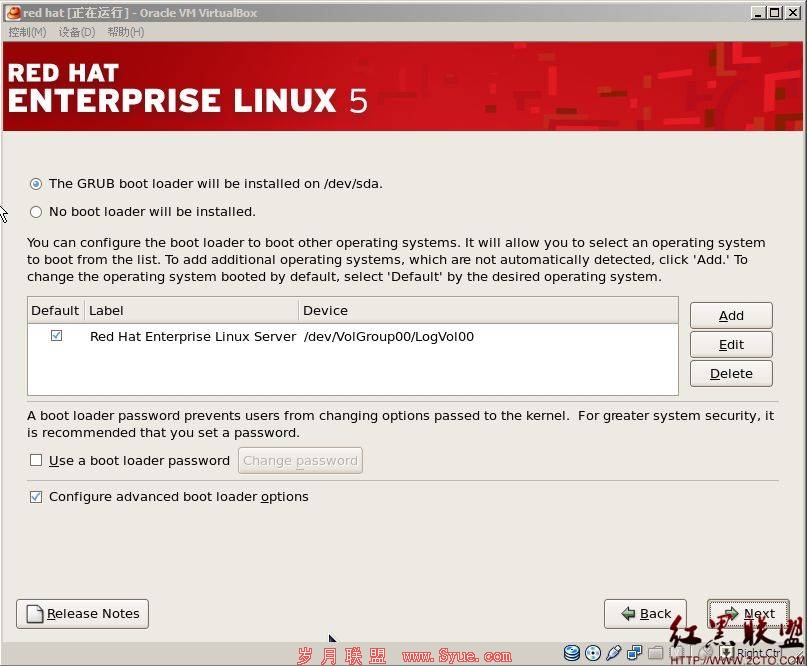Close the VirtualBox window

pos(793,13)
